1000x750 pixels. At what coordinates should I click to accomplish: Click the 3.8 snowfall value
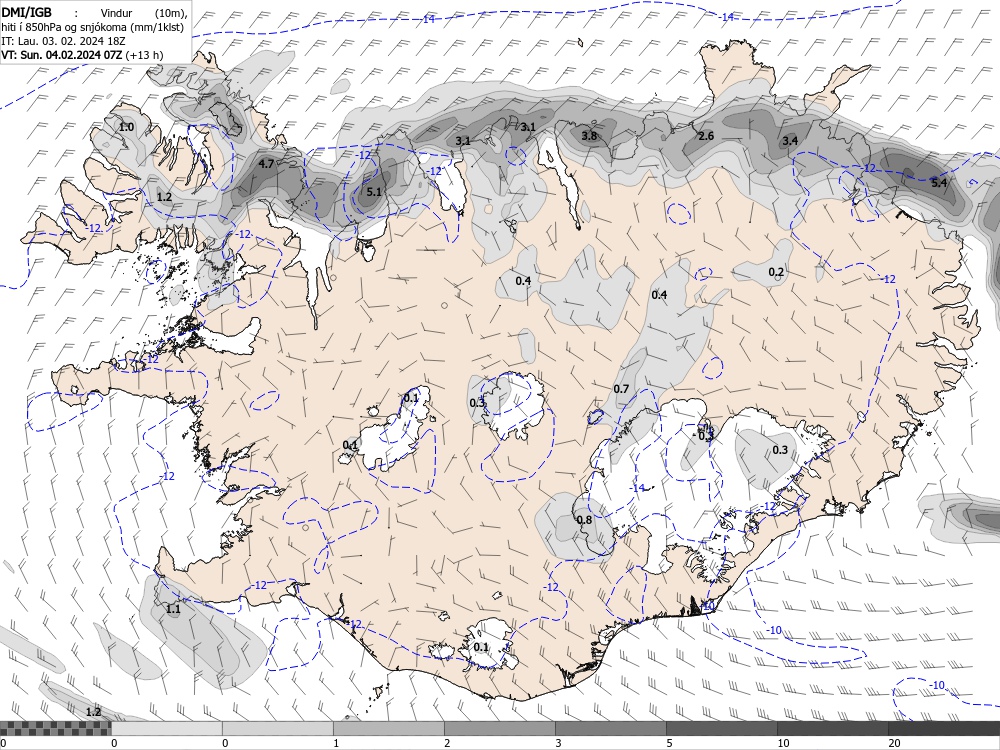tap(589, 136)
